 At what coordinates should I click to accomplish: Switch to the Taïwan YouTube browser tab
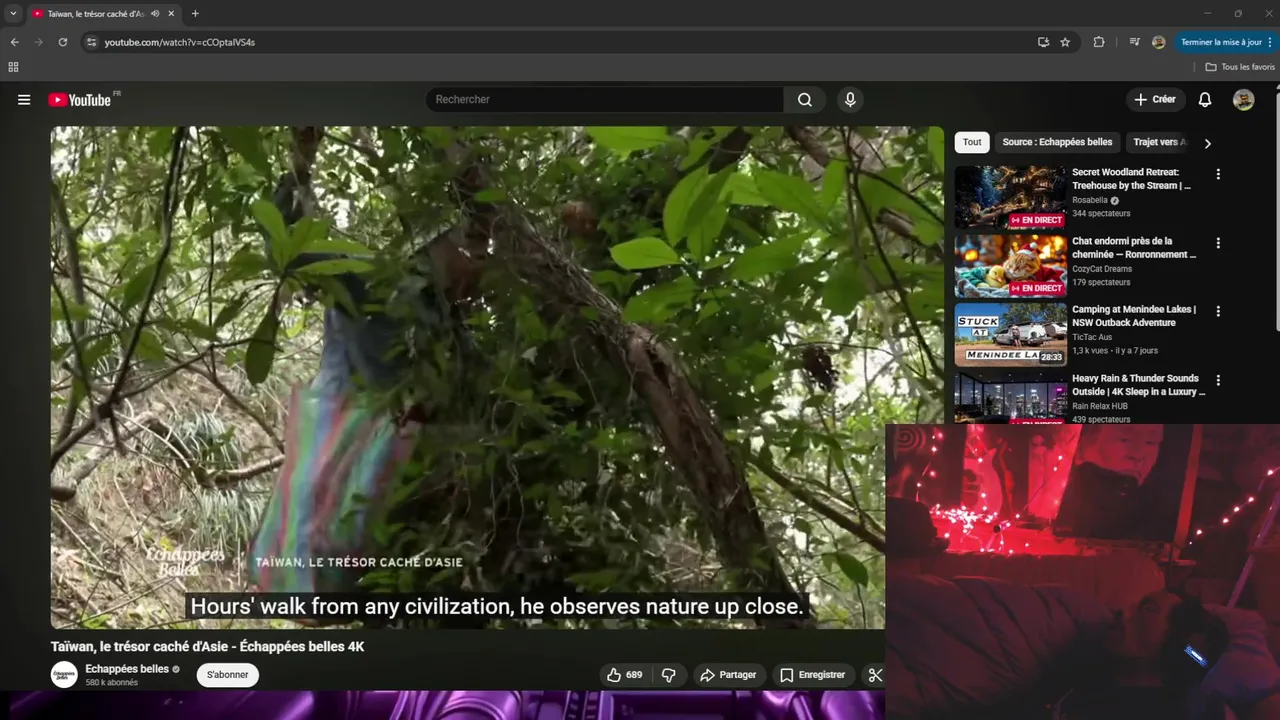click(x=95, y=14)
